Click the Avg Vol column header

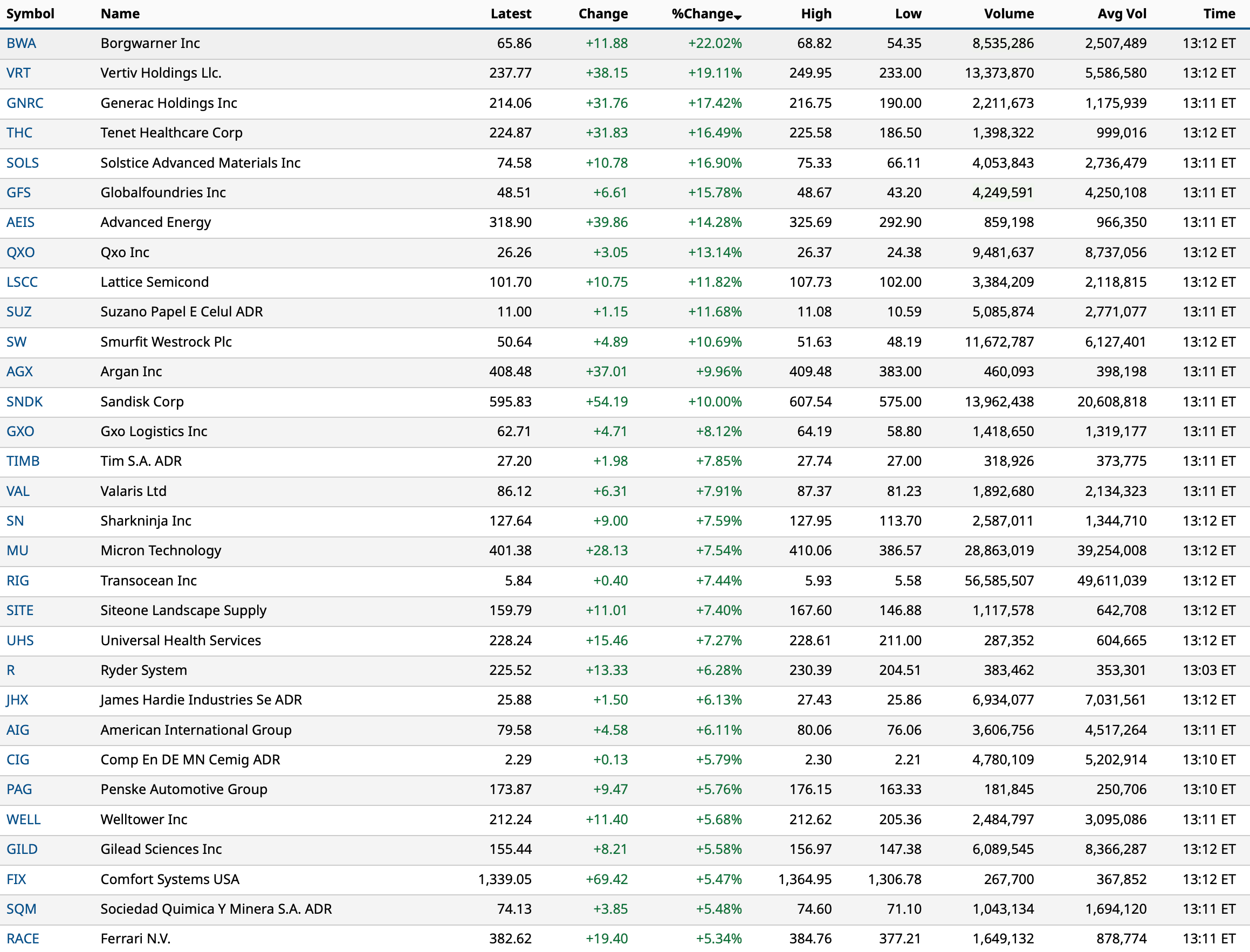[x=1121, y=13]
